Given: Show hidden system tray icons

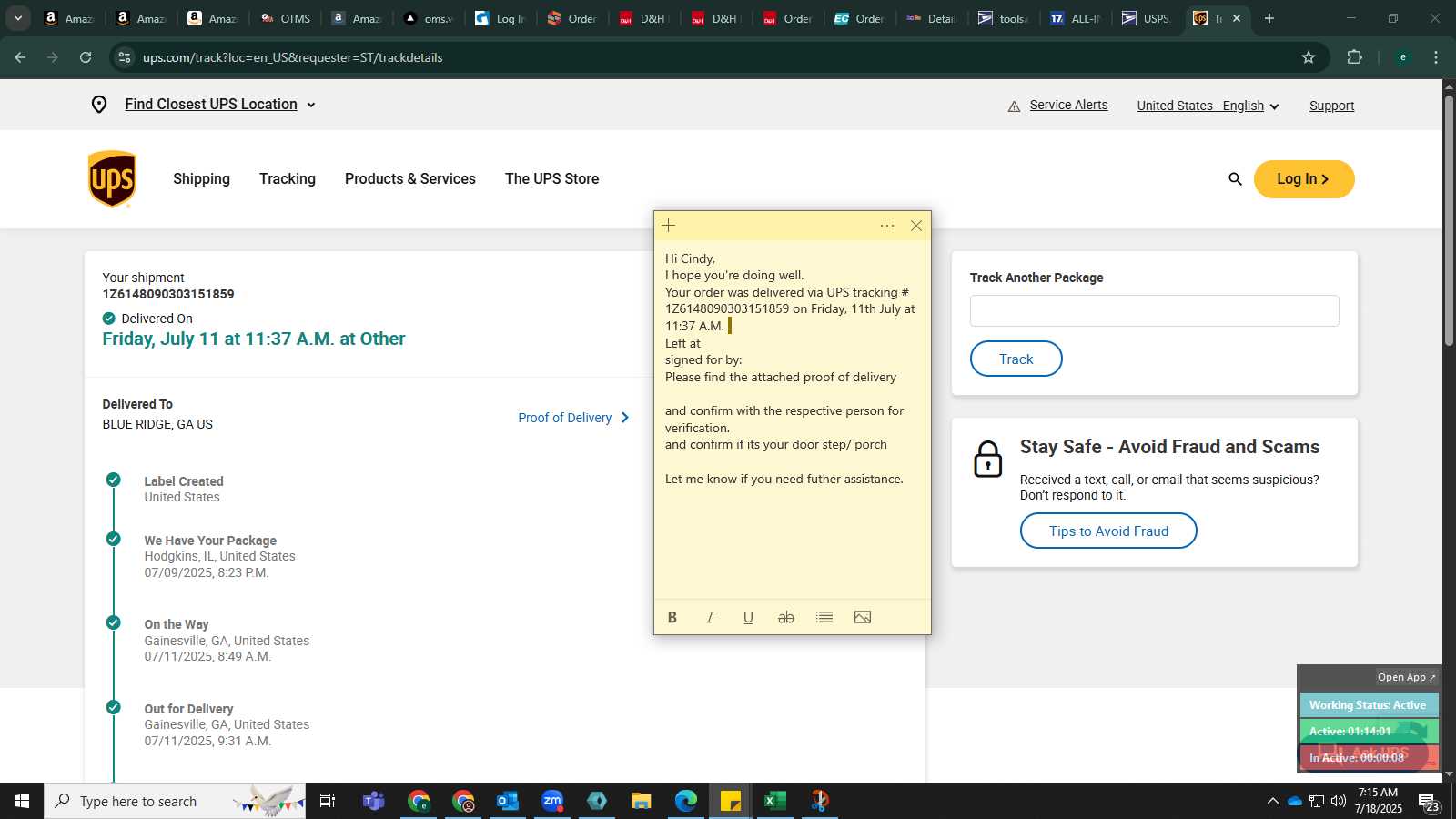Looking at the screenshot, I should 1272,801.
